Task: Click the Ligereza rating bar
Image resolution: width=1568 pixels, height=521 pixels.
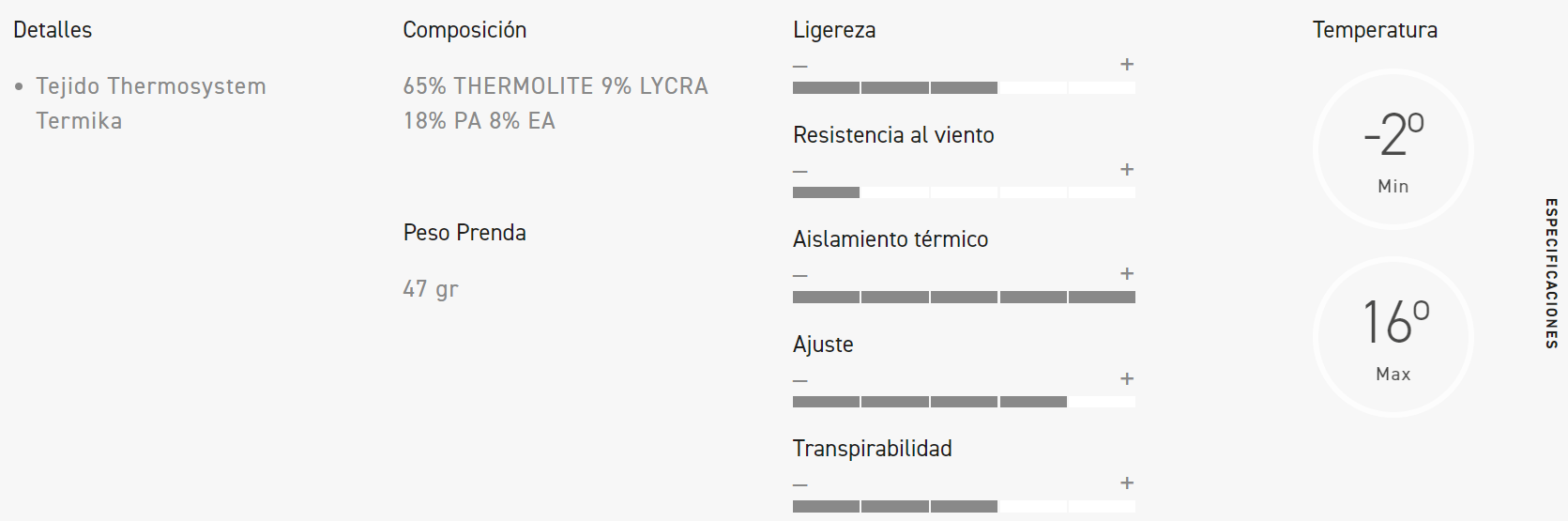Action: point(964,88)
